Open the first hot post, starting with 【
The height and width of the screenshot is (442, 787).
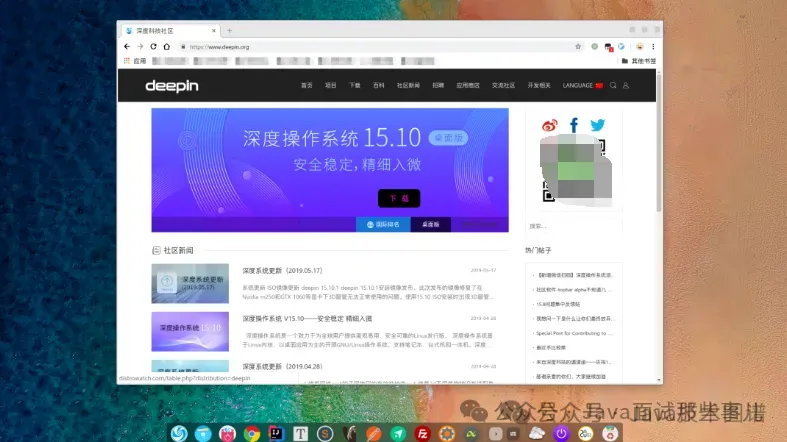pos(575,275)
